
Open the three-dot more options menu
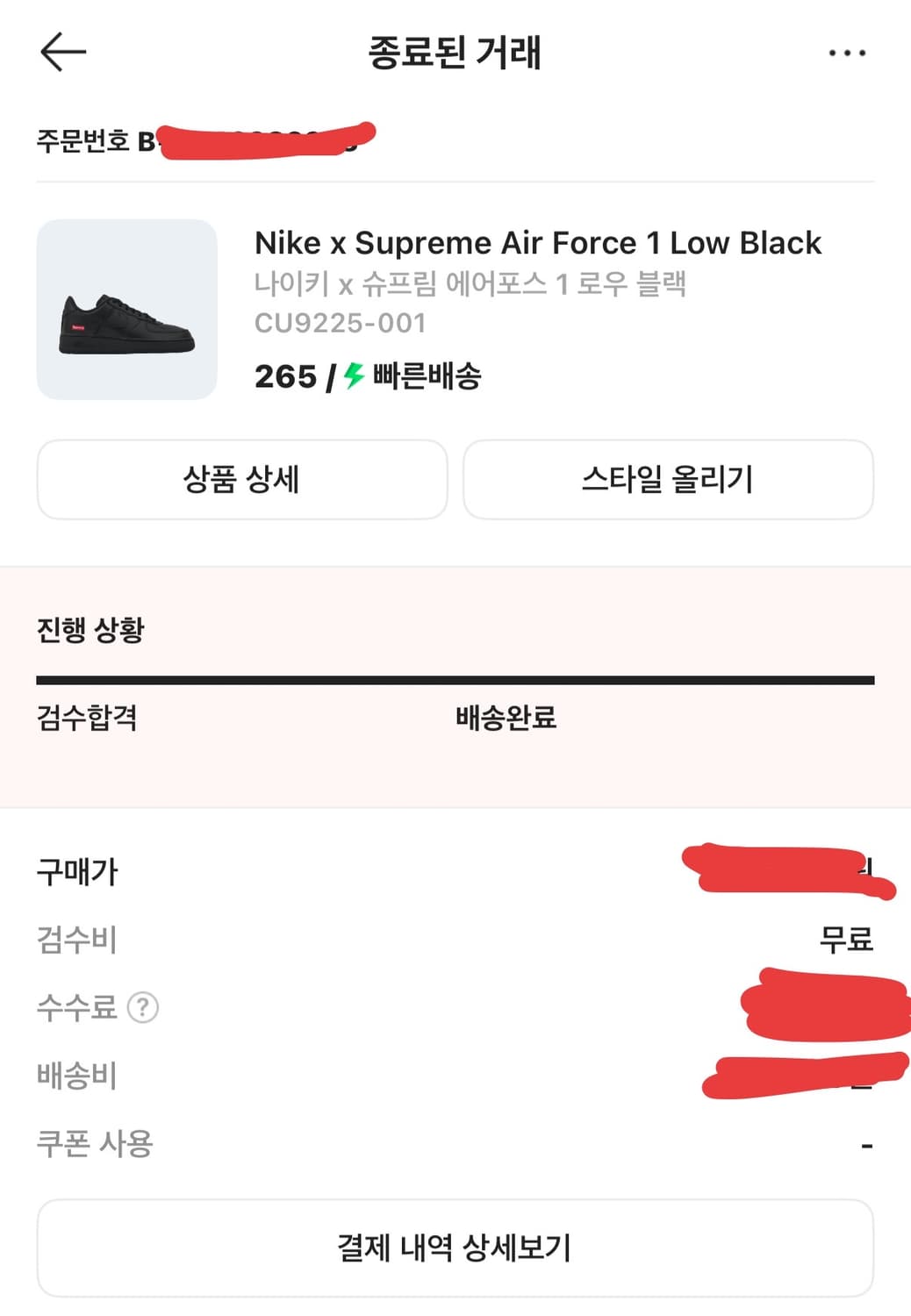[x=847, y=54]
